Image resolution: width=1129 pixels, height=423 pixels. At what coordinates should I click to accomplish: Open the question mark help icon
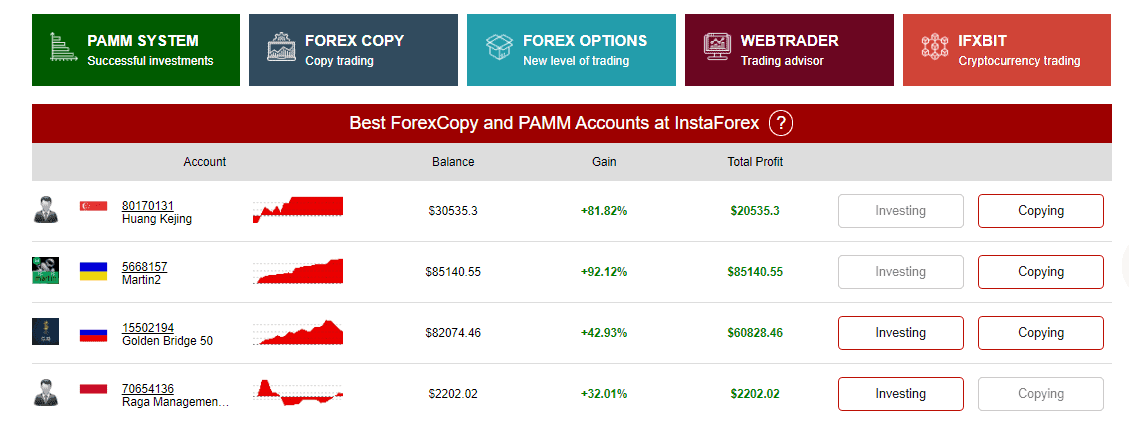pyautogui.click(x=781, y=123)
